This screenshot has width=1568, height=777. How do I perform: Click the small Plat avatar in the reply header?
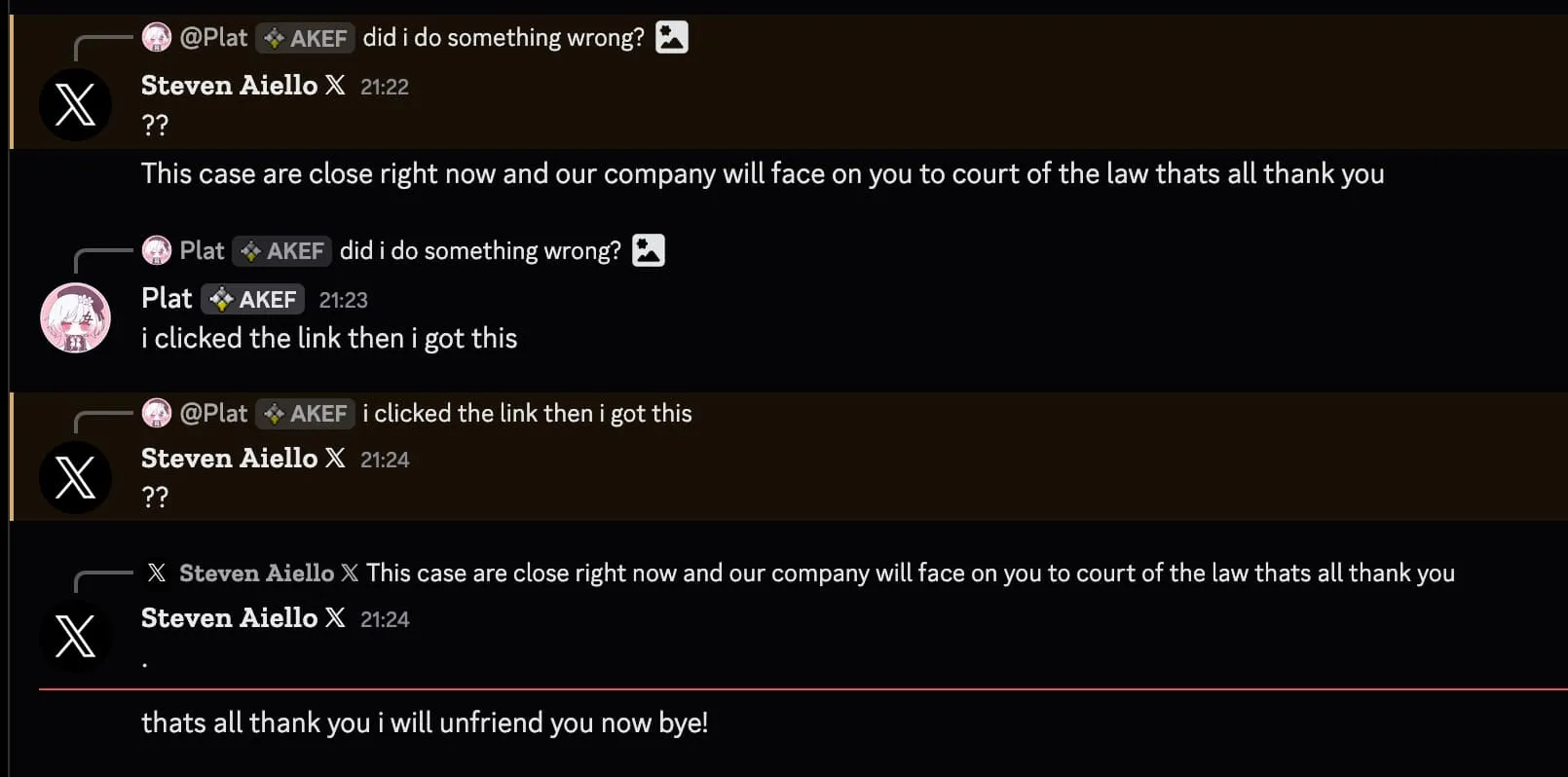tap(157, 250)
